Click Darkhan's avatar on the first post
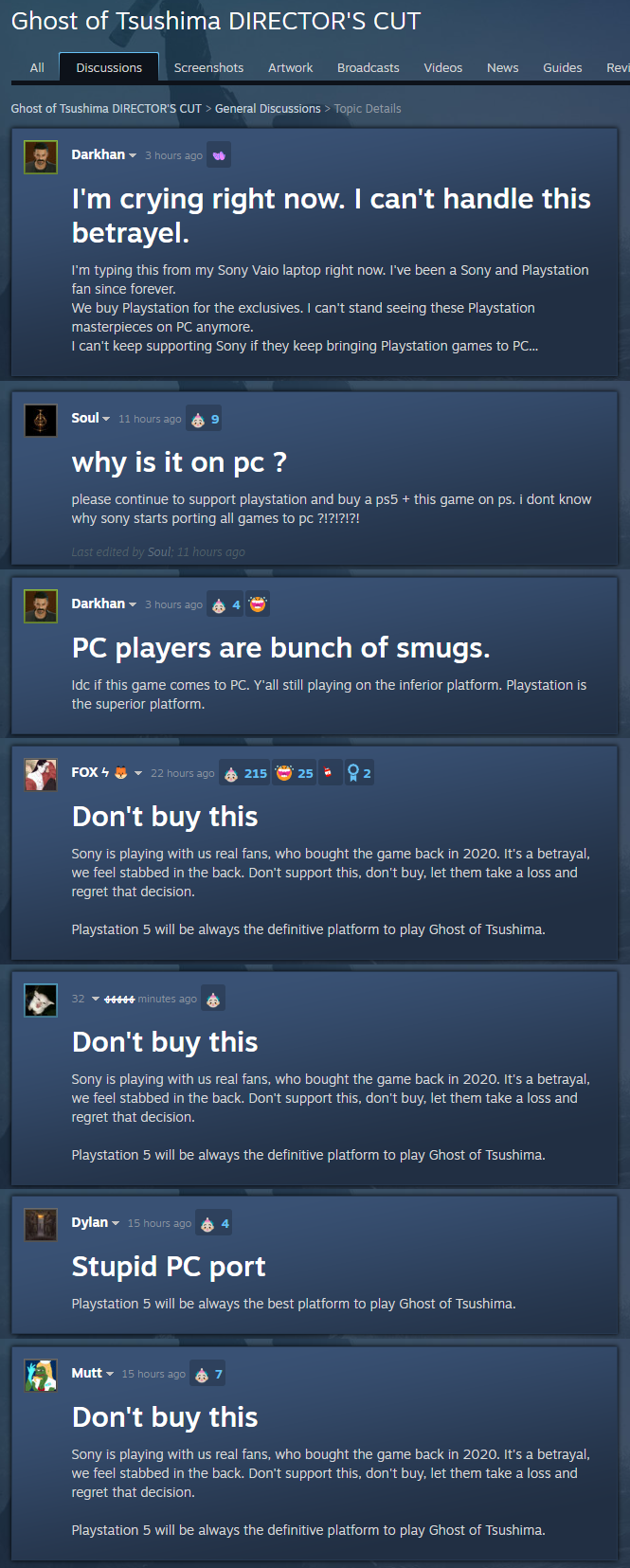This screenshot has height=1568, width=630. click(x=40, y=156)
